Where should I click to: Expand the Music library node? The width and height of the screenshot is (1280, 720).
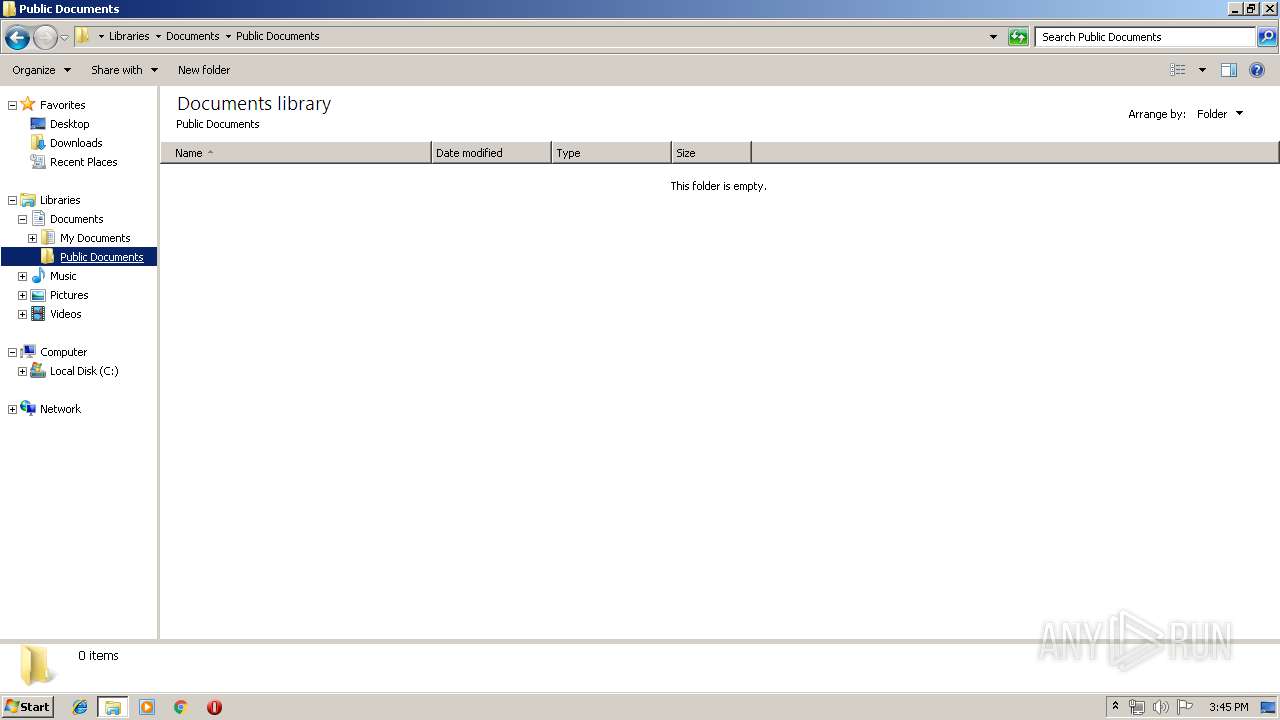22,276
